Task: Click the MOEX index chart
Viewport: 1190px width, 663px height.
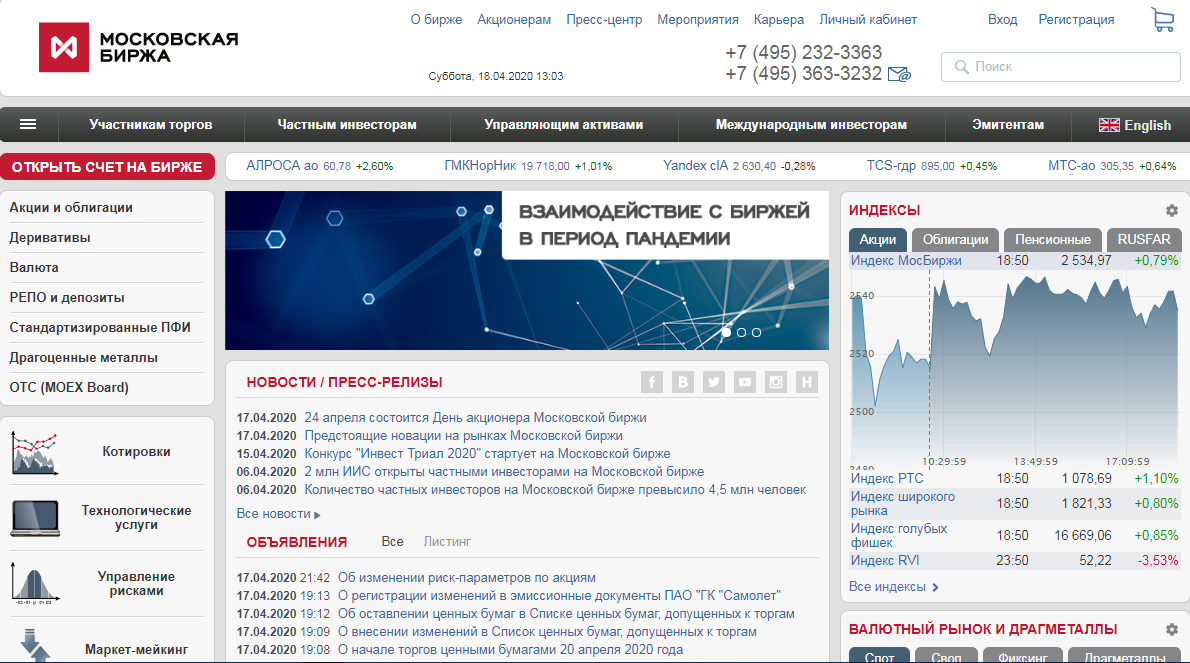Action: pyautogui.click(x=1015, y=369)
